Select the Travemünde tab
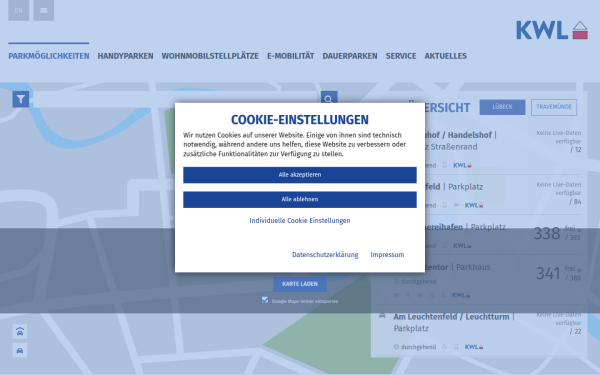 [554, 107]
